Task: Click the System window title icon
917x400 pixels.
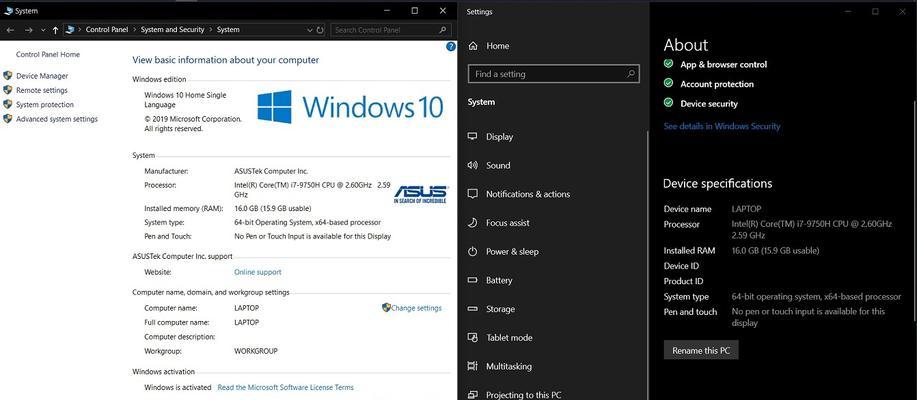Action: tap(8, 11)
